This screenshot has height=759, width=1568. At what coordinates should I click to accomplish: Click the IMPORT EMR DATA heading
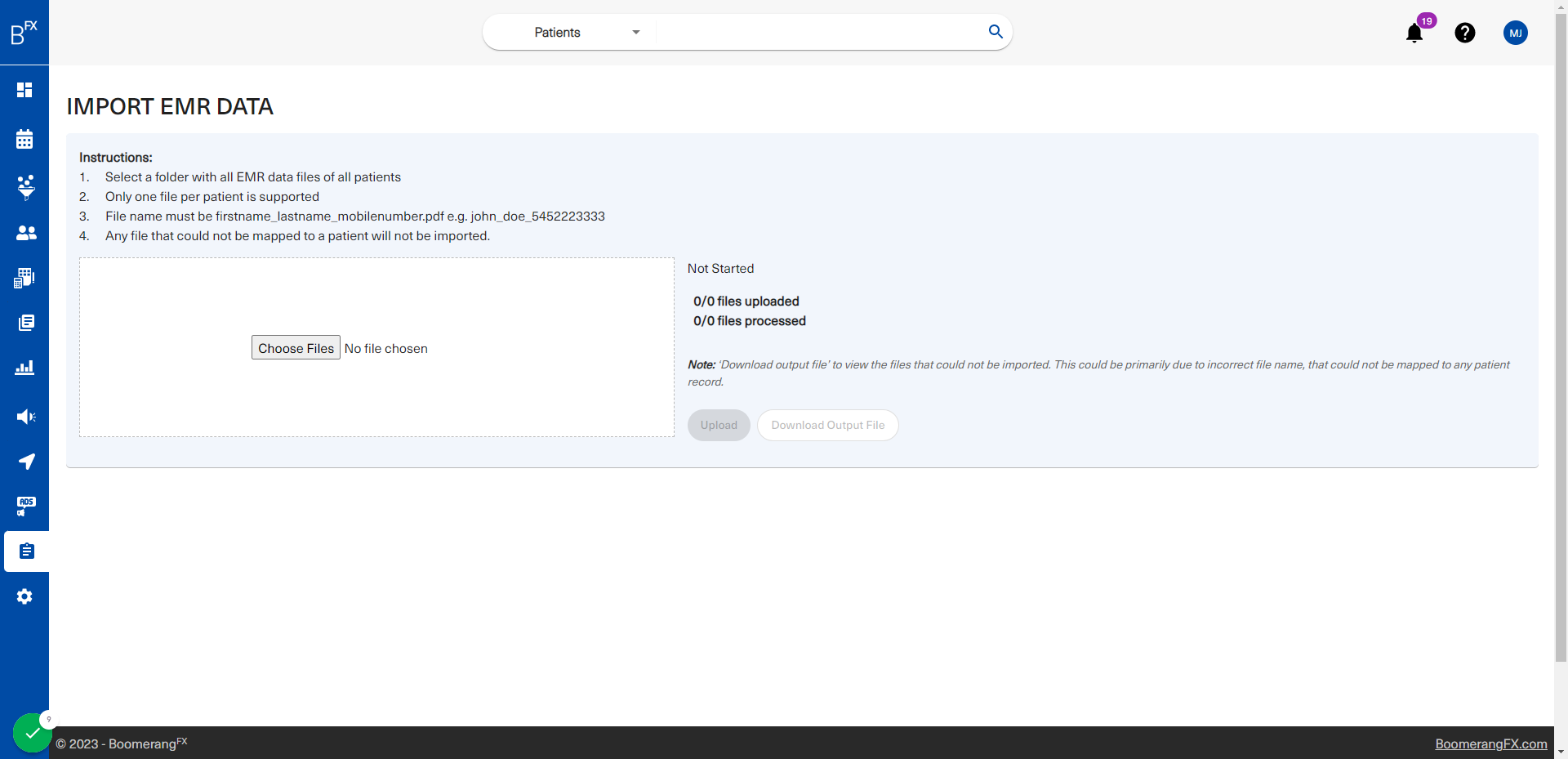170,107
